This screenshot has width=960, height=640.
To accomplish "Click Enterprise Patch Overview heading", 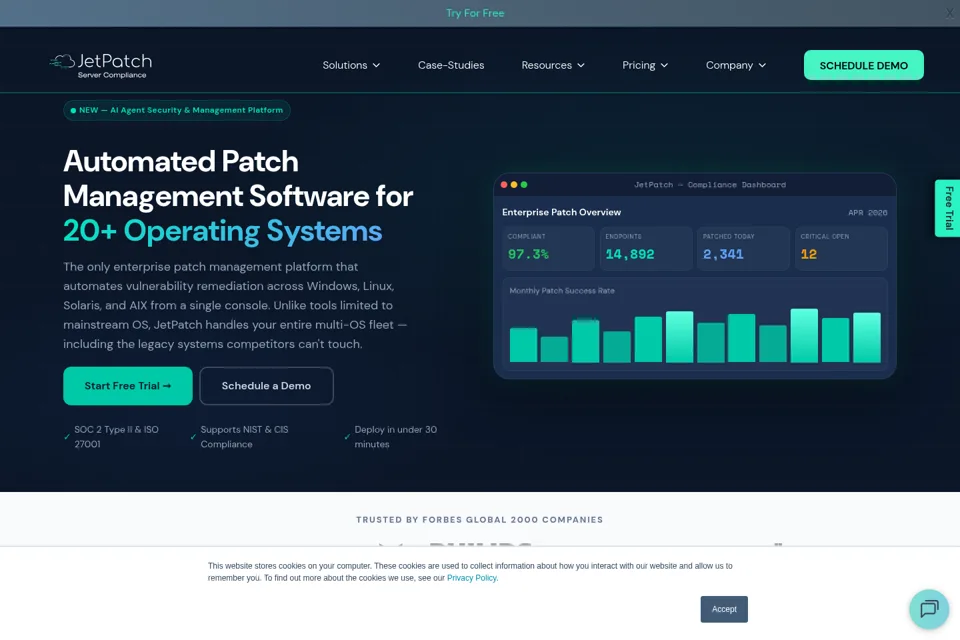I will [561, 213].
